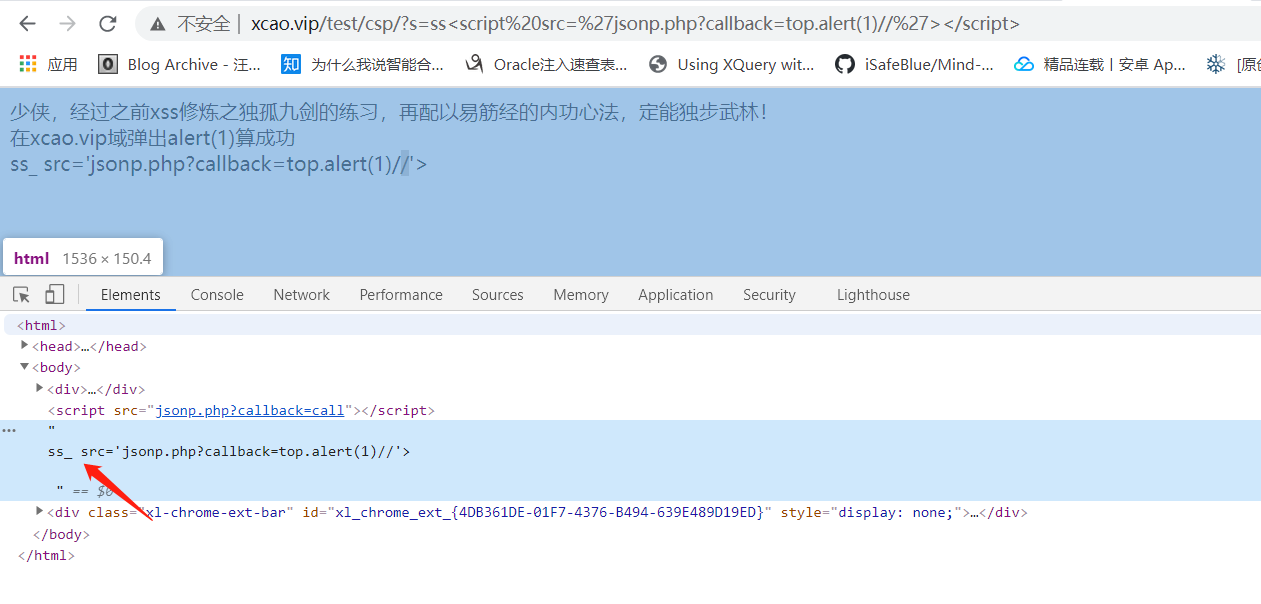
Task: Open the Application tab
Action: (676, 294)
